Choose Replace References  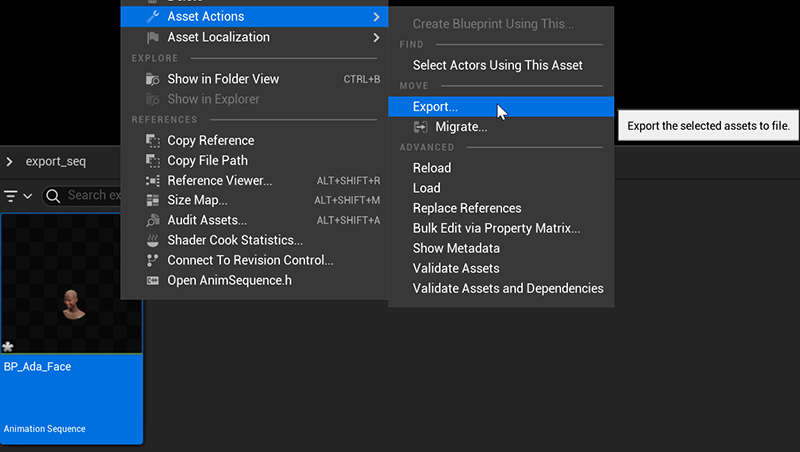pos(501,208)
